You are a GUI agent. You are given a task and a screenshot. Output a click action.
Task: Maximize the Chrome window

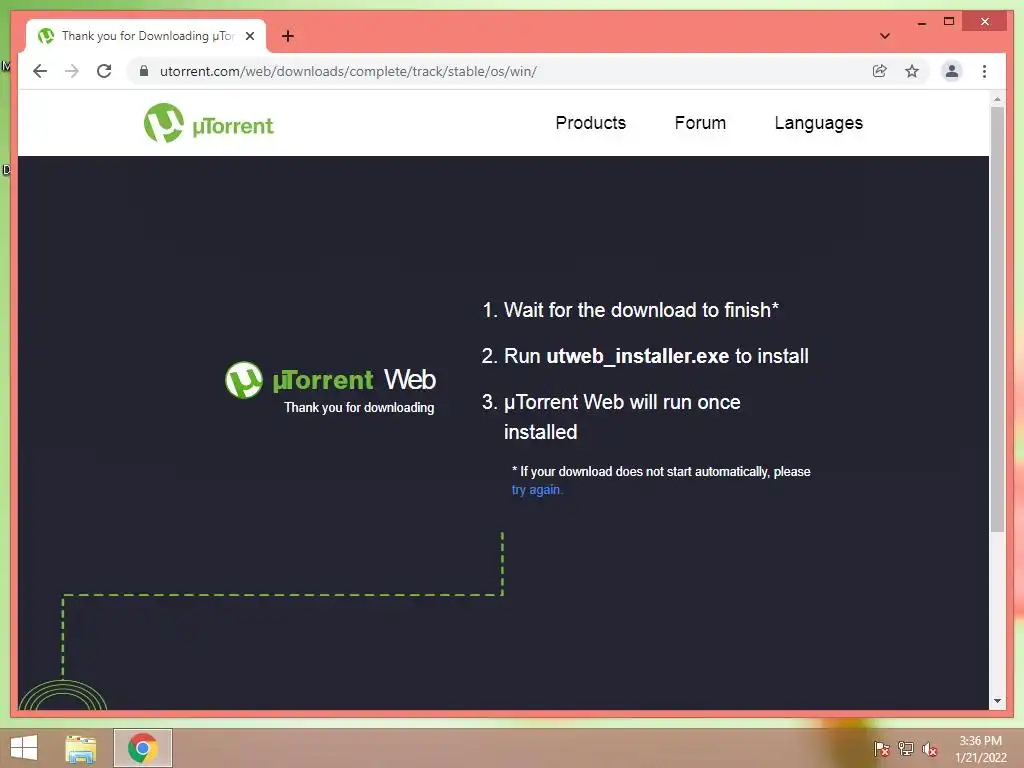(x=949, y=22)
